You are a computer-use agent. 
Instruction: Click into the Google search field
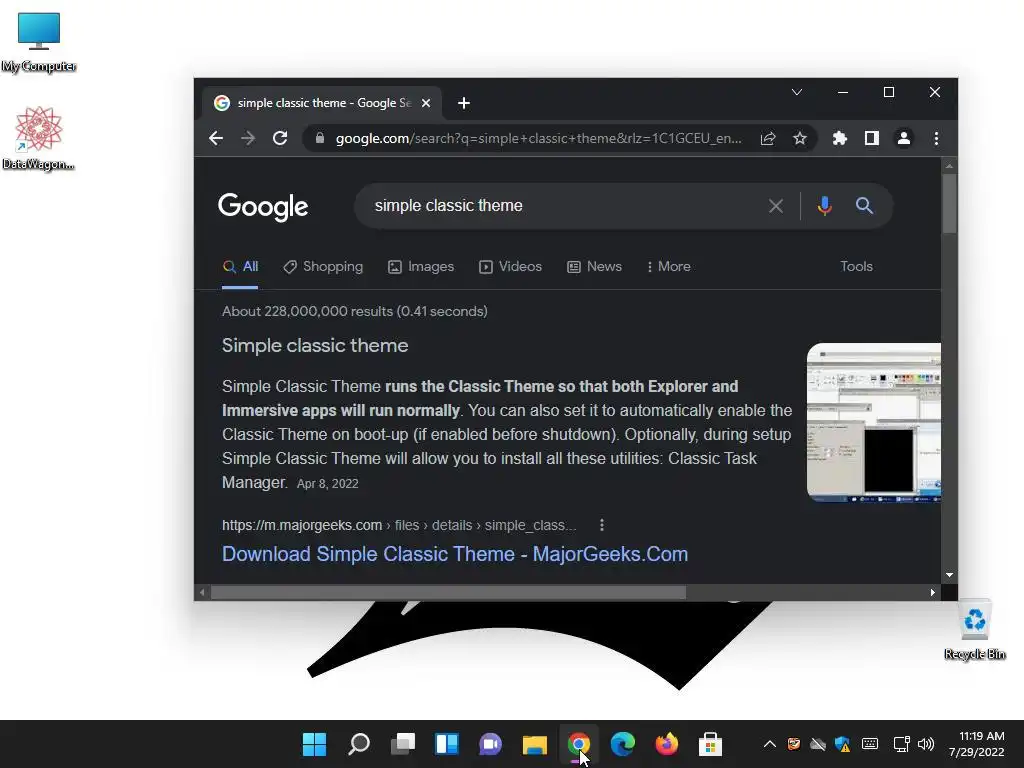point(562,206)
